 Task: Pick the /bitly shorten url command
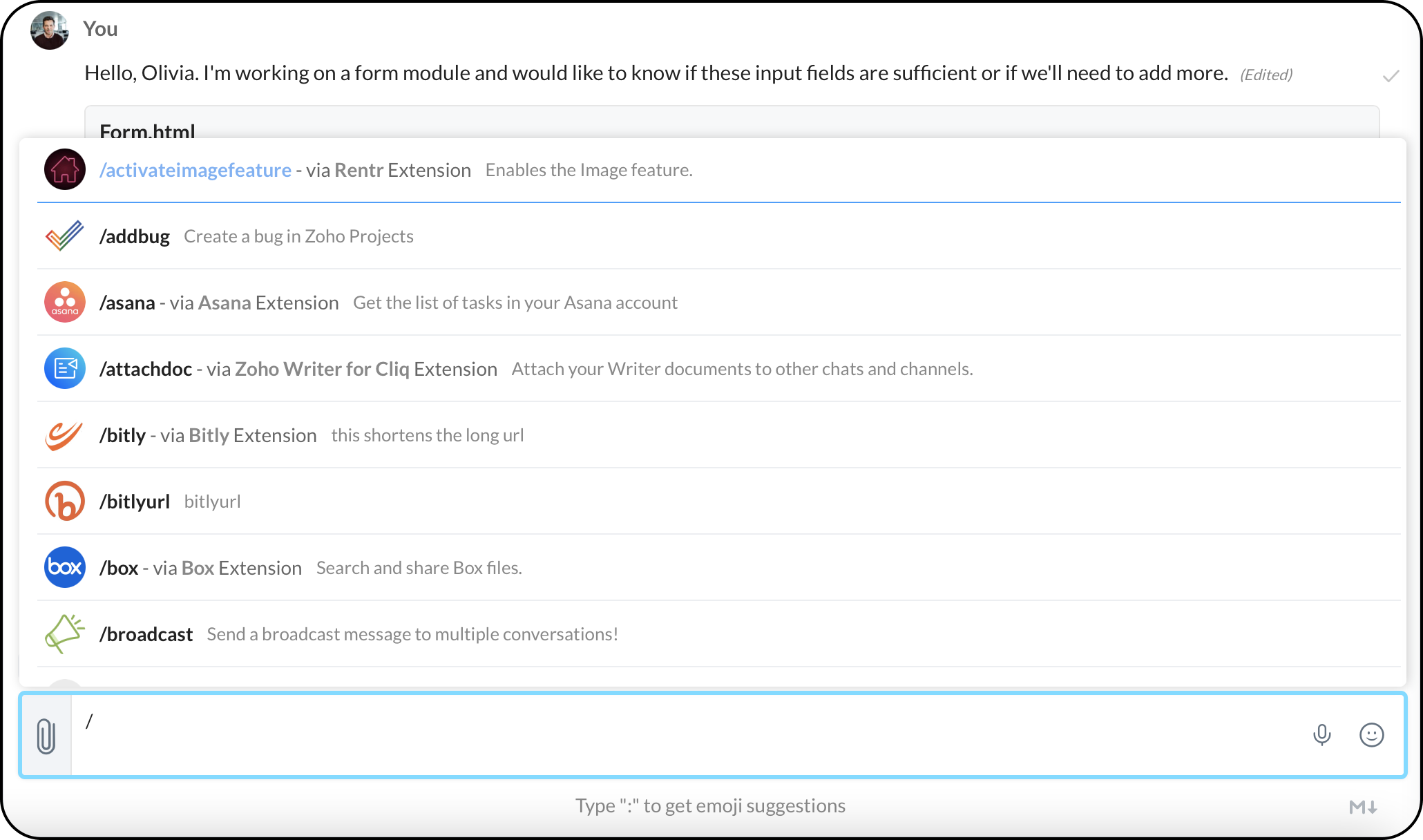[123, 435]
